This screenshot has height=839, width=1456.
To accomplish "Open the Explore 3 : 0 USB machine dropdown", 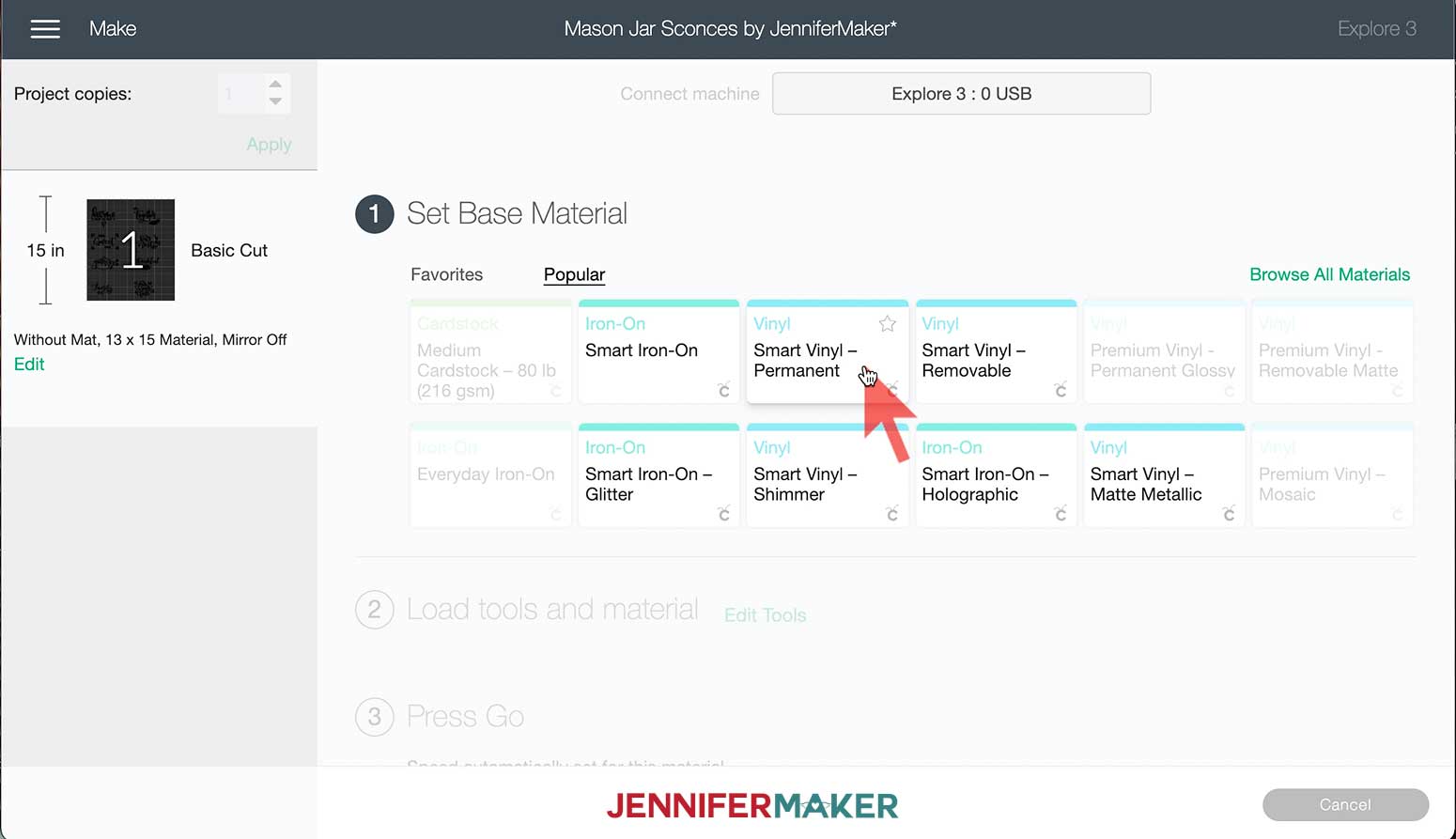I will tap(961, 94).
